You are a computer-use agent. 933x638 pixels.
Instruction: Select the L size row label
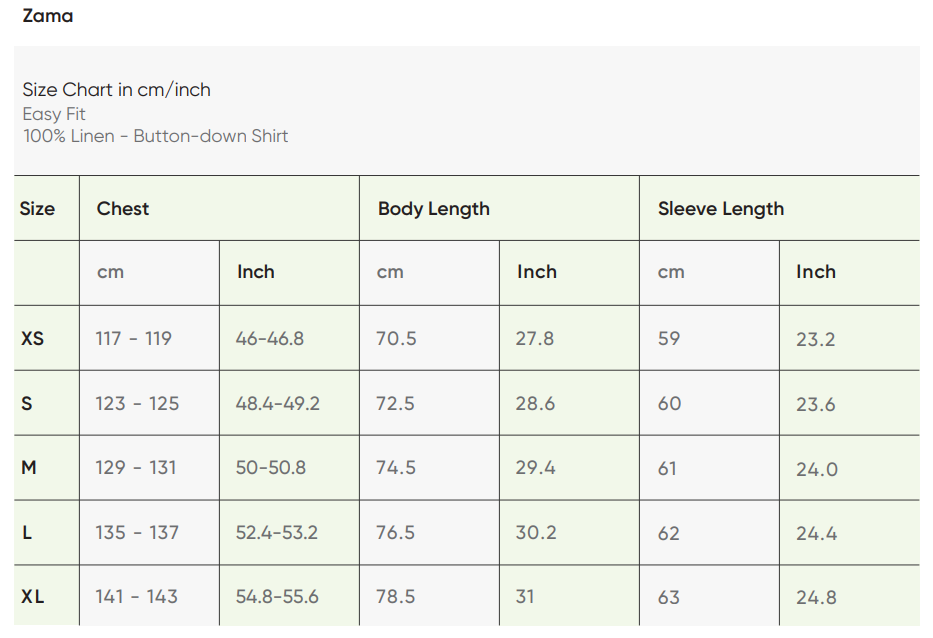(27, 533)
